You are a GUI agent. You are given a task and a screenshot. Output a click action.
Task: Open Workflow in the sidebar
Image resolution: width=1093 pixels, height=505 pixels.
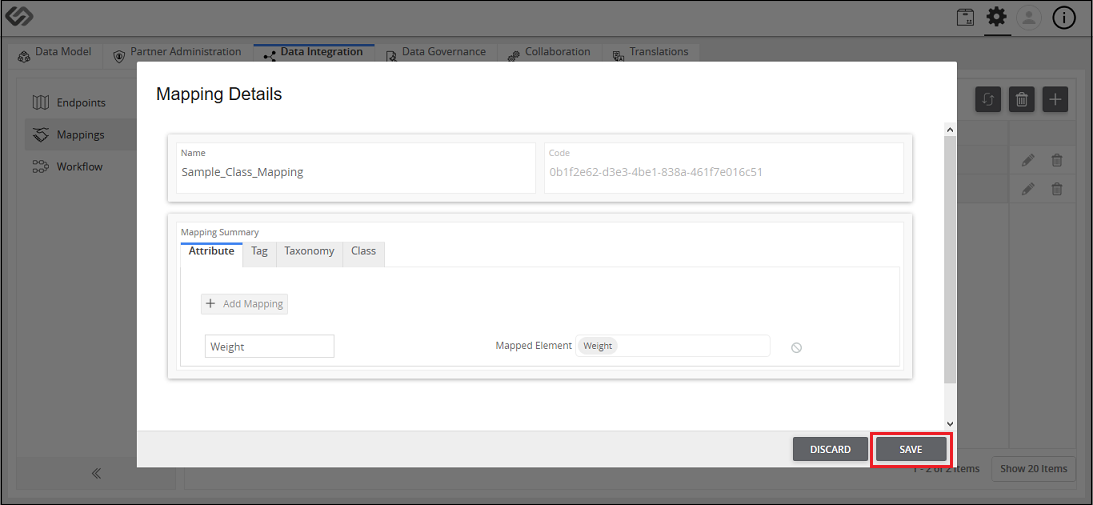coord(80,167)
